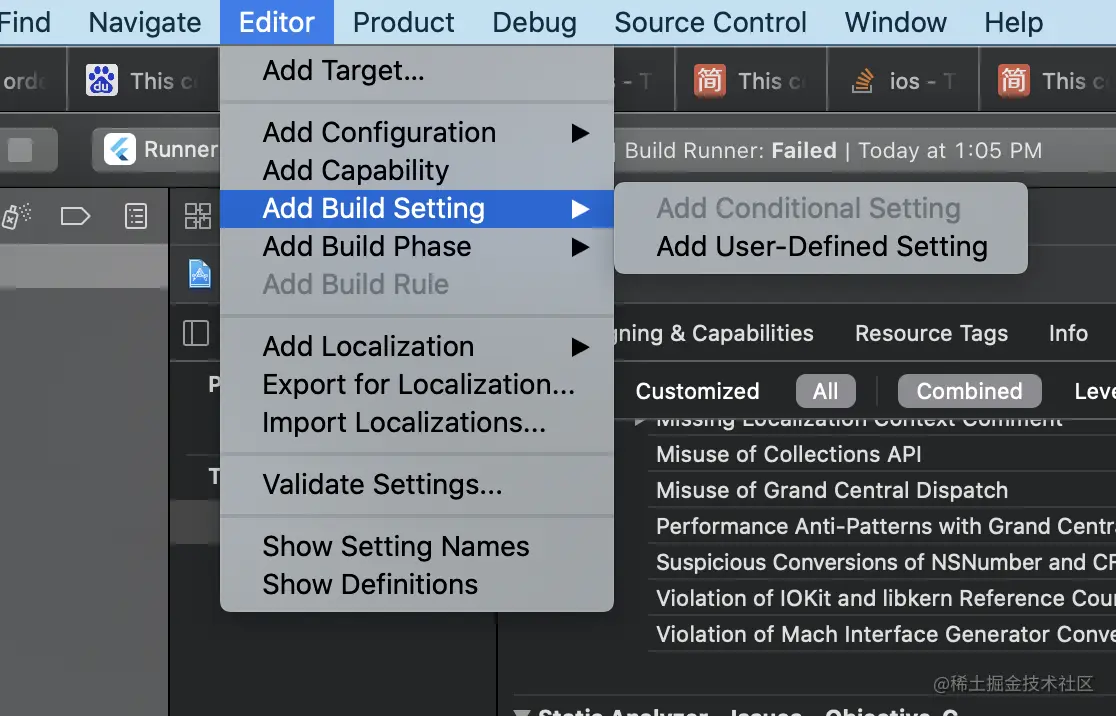Toggle the Combined view filter
The image size is (1116, 716).
pyautogui.click(x=969, y=391)
